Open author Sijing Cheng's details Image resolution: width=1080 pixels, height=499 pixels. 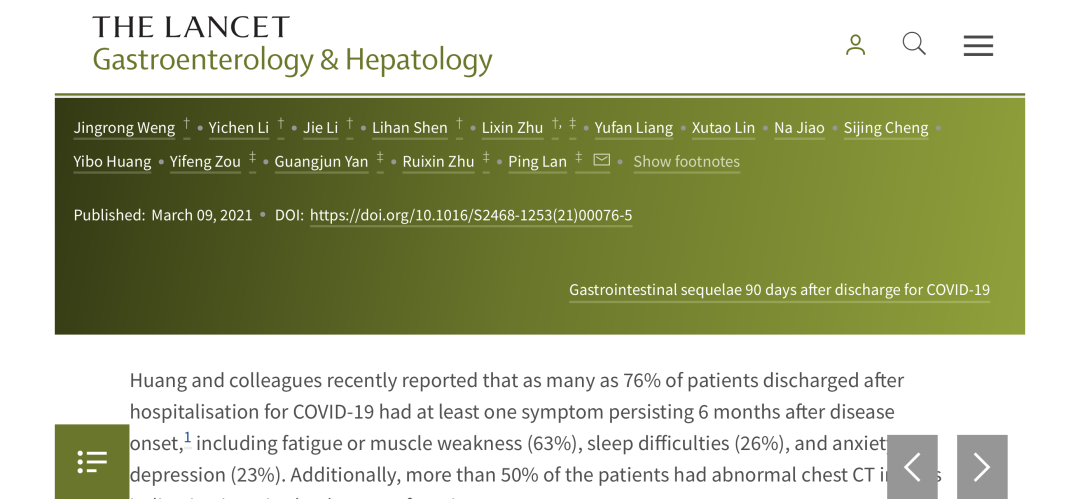(886, 128)
